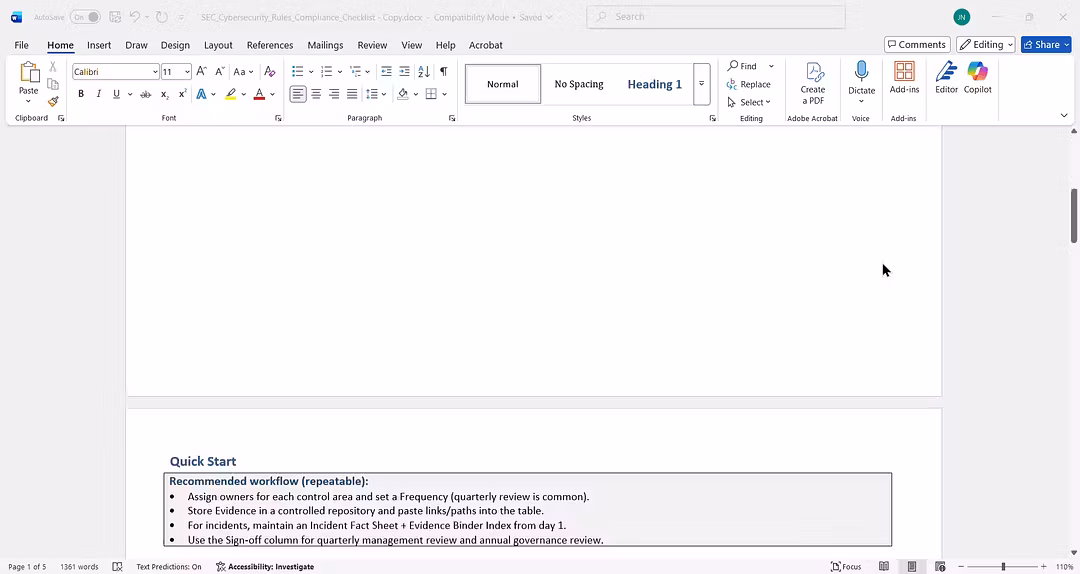Click Create a PDF icon
Screen dimensions: 1080x574
813,83
